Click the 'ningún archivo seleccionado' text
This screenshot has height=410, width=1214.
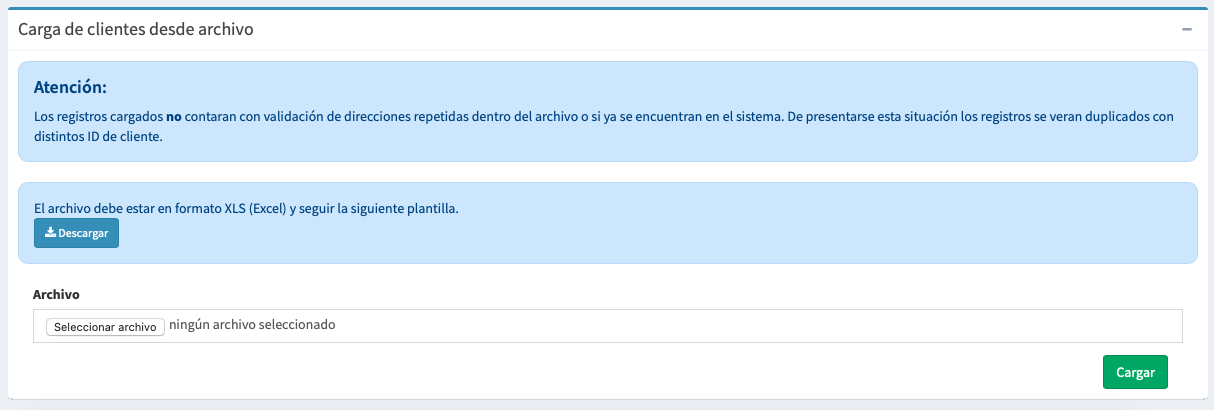(252, 325)
